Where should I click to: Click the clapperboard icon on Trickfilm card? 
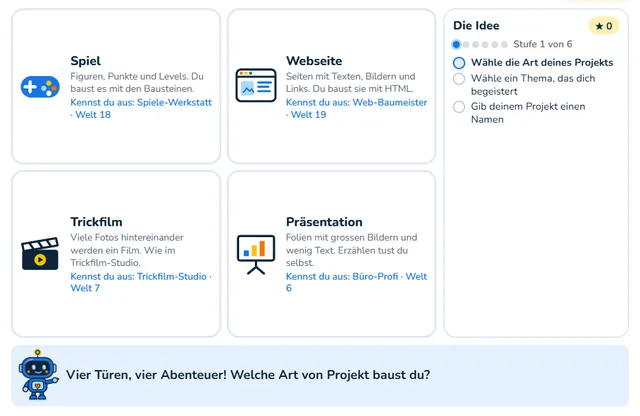point(40,253)
